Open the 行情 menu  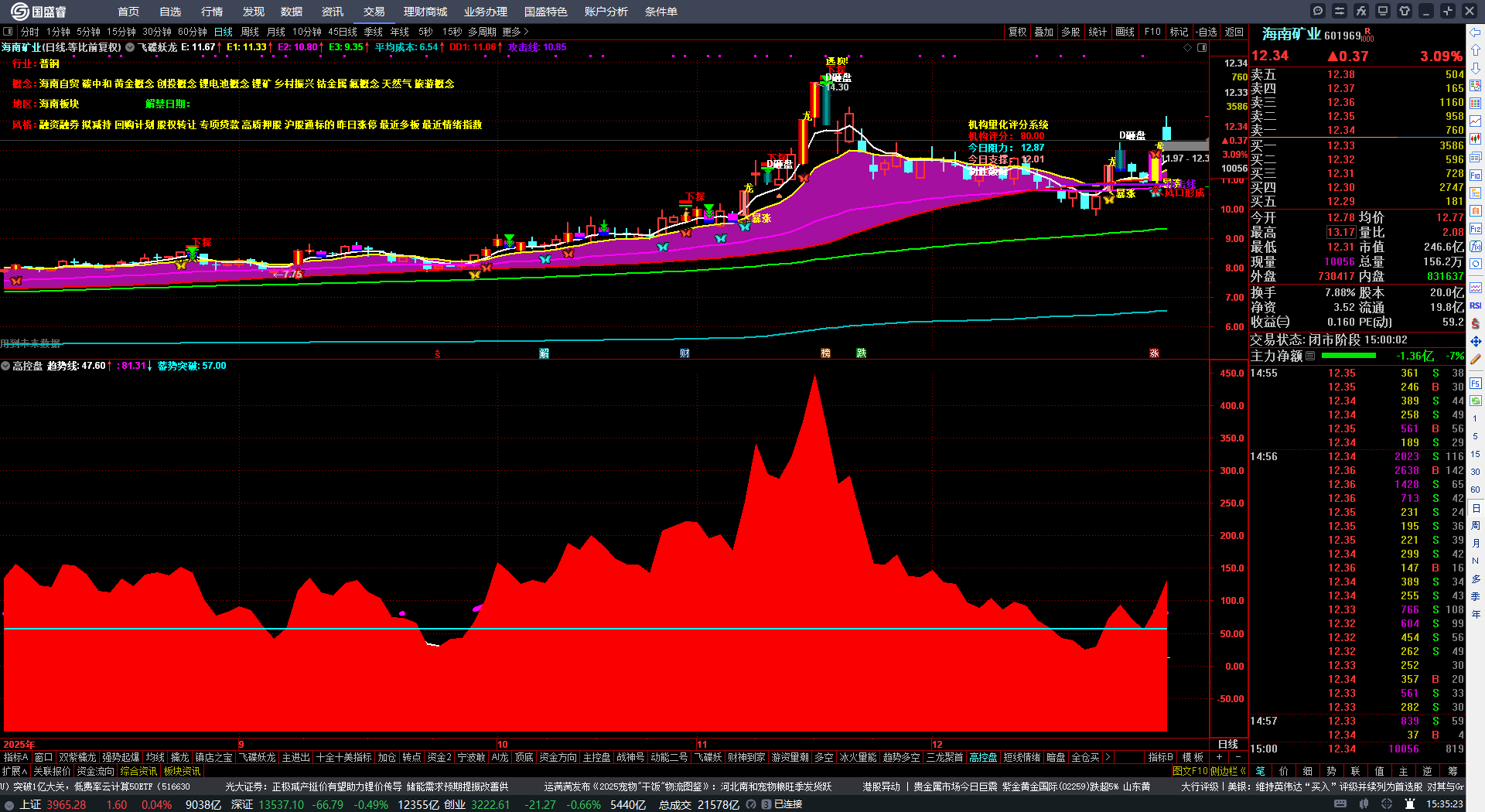(x=212, y=12)
